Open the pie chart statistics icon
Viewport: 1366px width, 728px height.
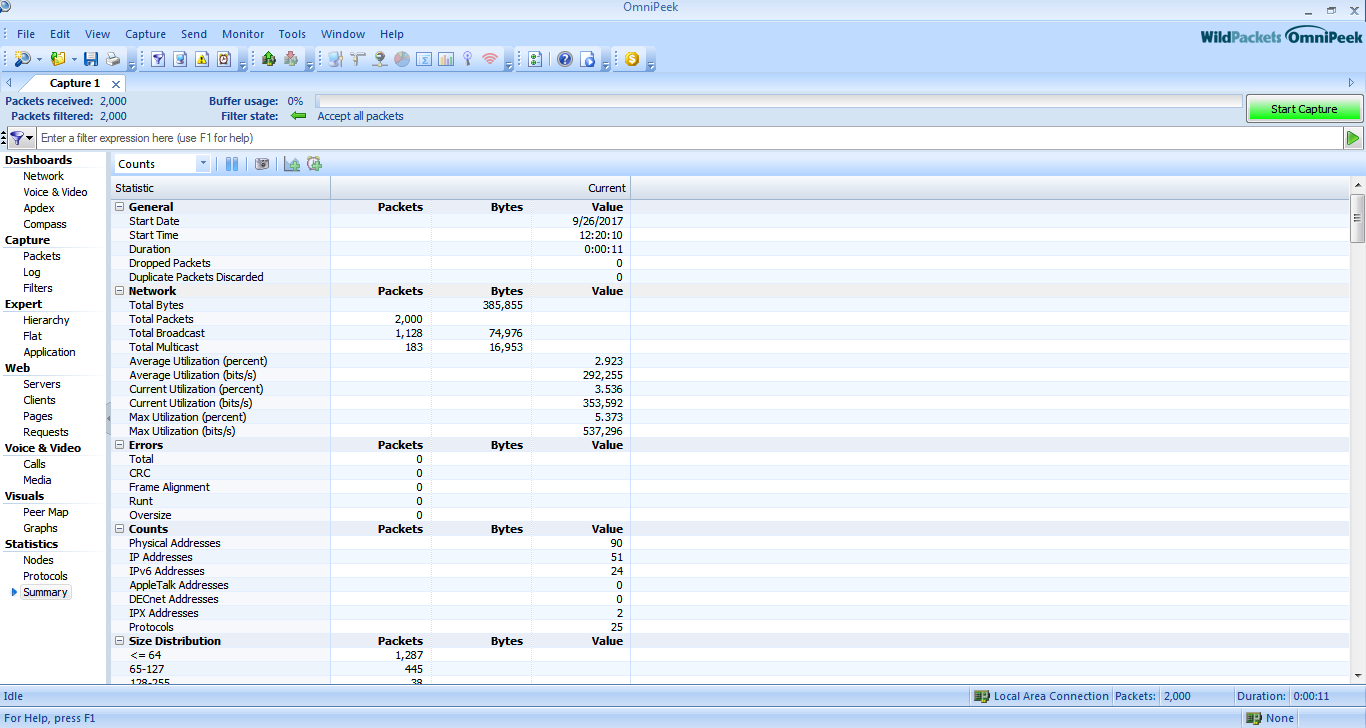(401, 60)
